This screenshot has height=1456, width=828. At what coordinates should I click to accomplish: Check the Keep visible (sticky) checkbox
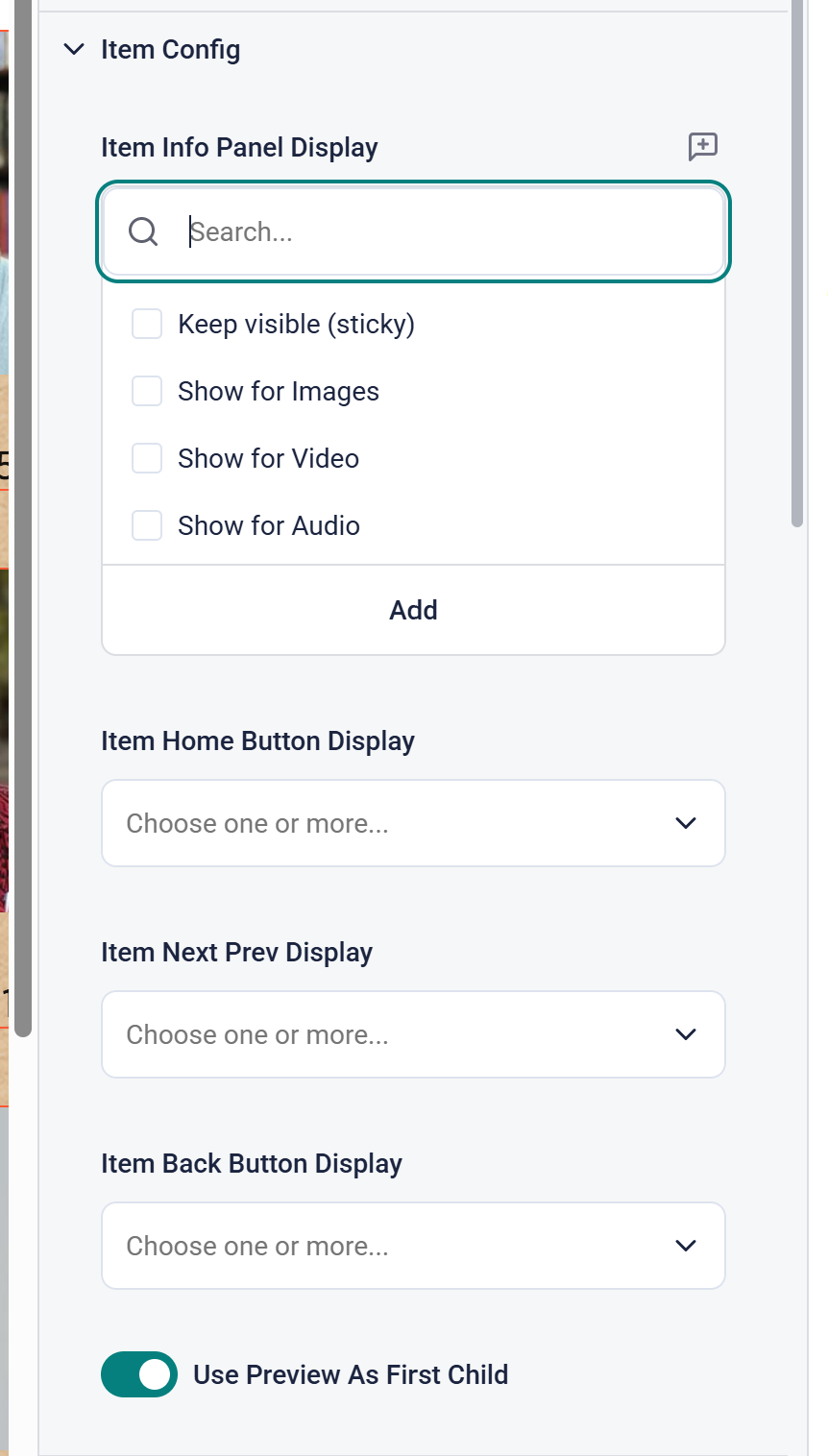(x=147, y=325)
